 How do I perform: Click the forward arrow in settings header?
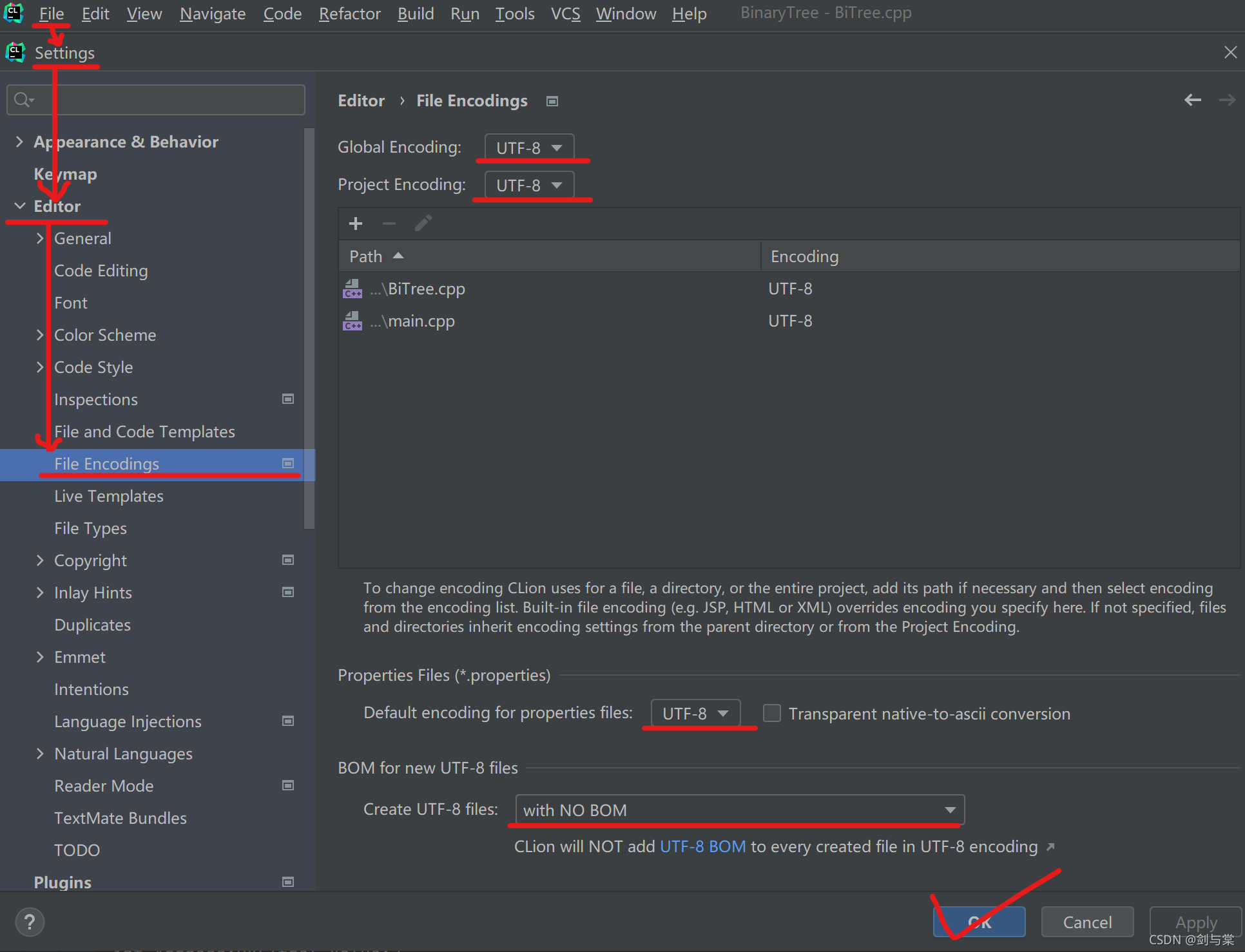point(1227,100)
